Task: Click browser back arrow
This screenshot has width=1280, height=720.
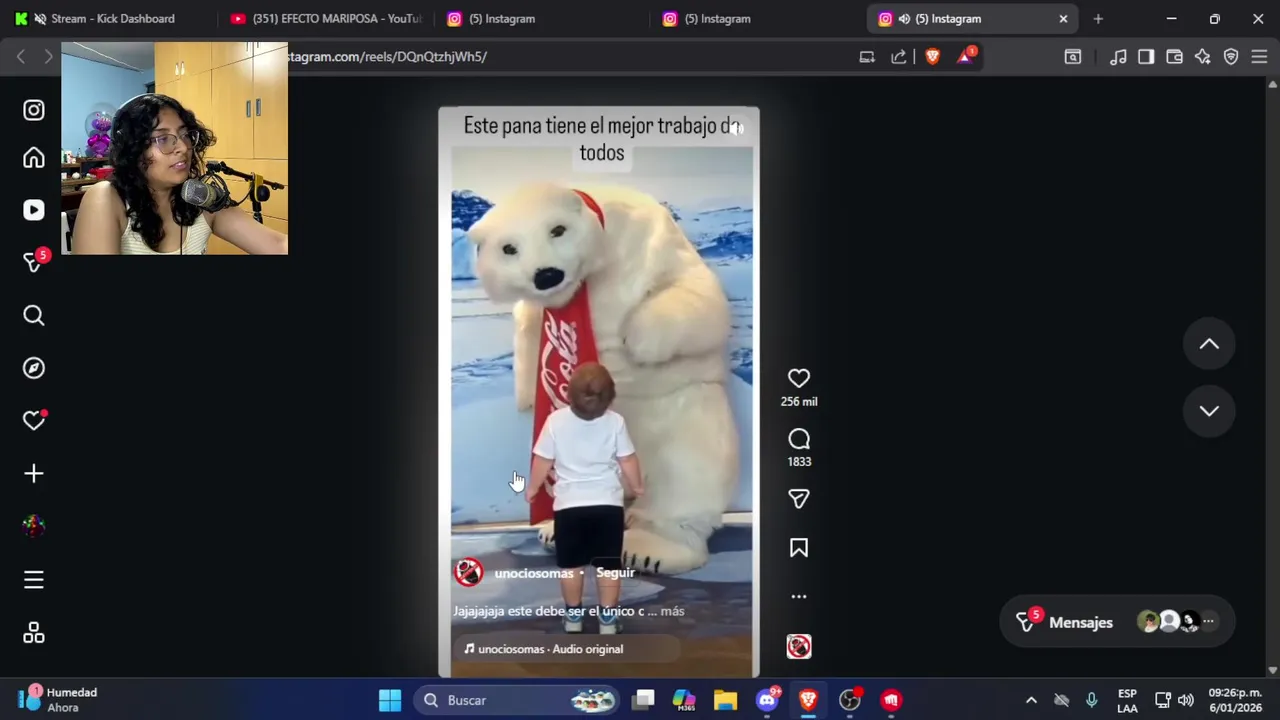Action: coord(21,57)
